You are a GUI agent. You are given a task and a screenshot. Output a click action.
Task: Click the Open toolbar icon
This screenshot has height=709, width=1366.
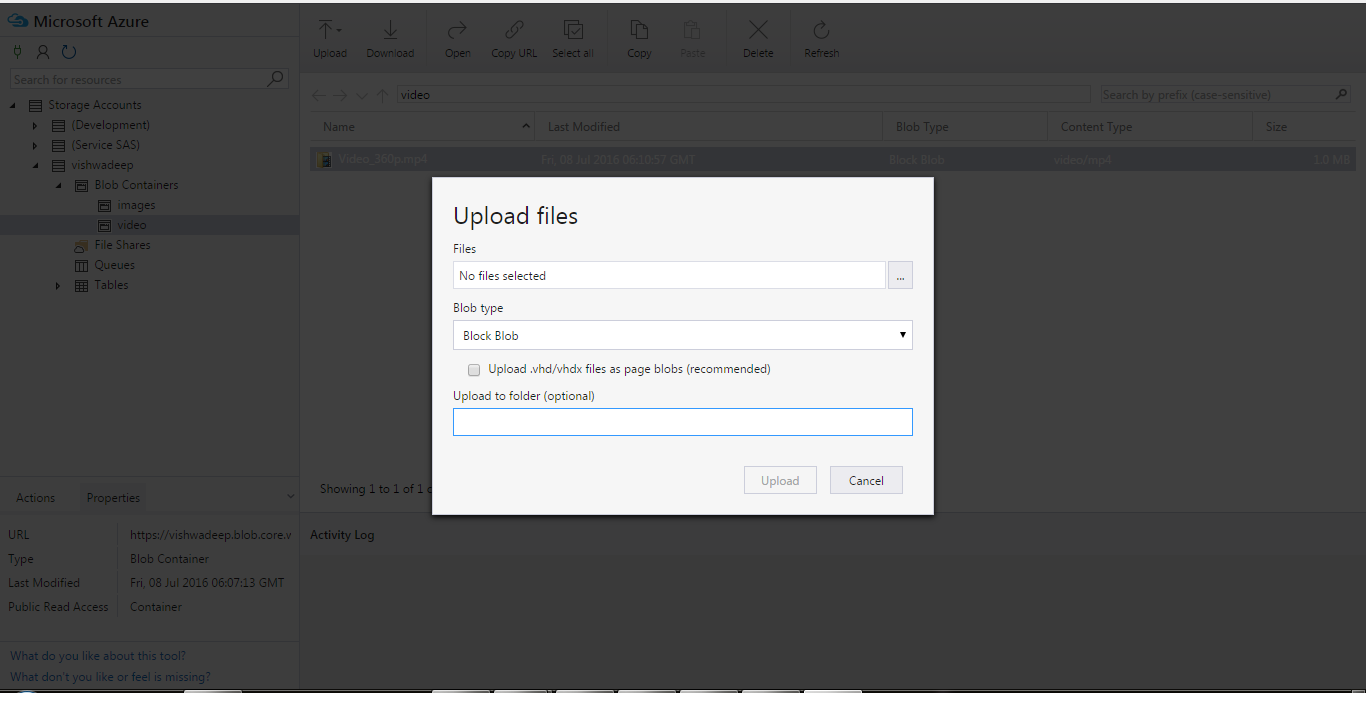458,31
